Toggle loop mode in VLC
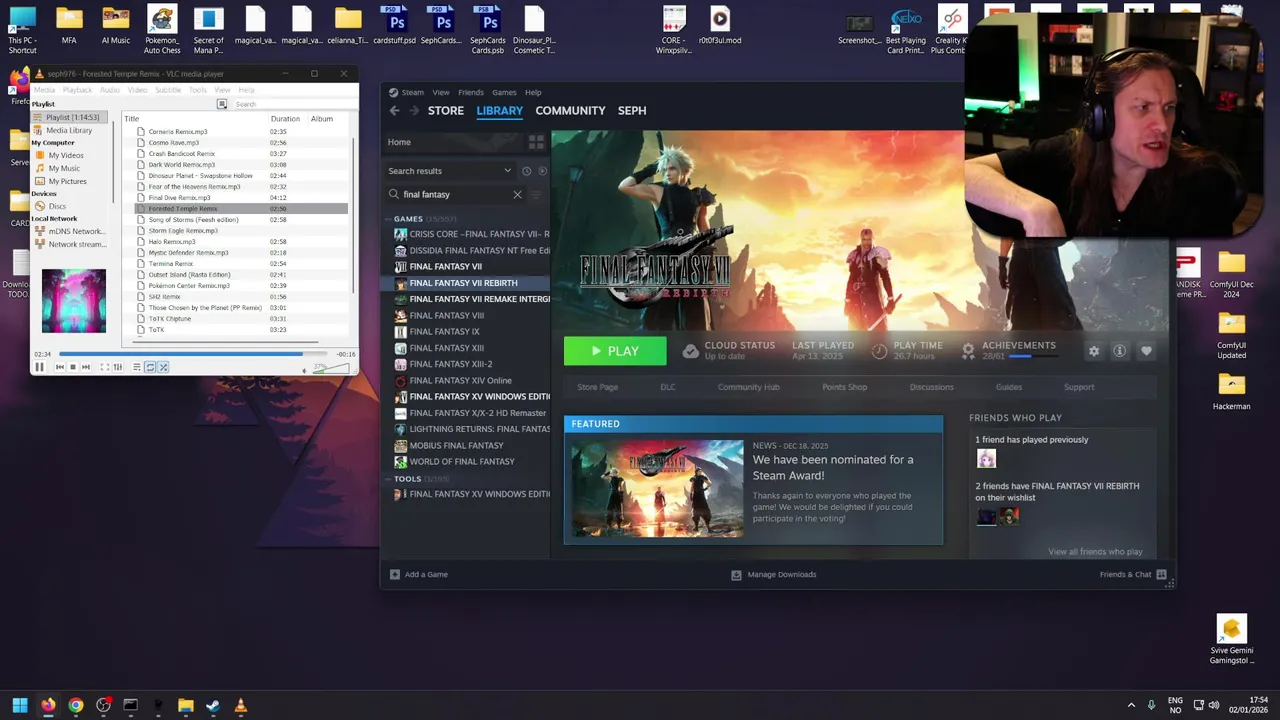The image size is (1280, 720). (150, 367)
